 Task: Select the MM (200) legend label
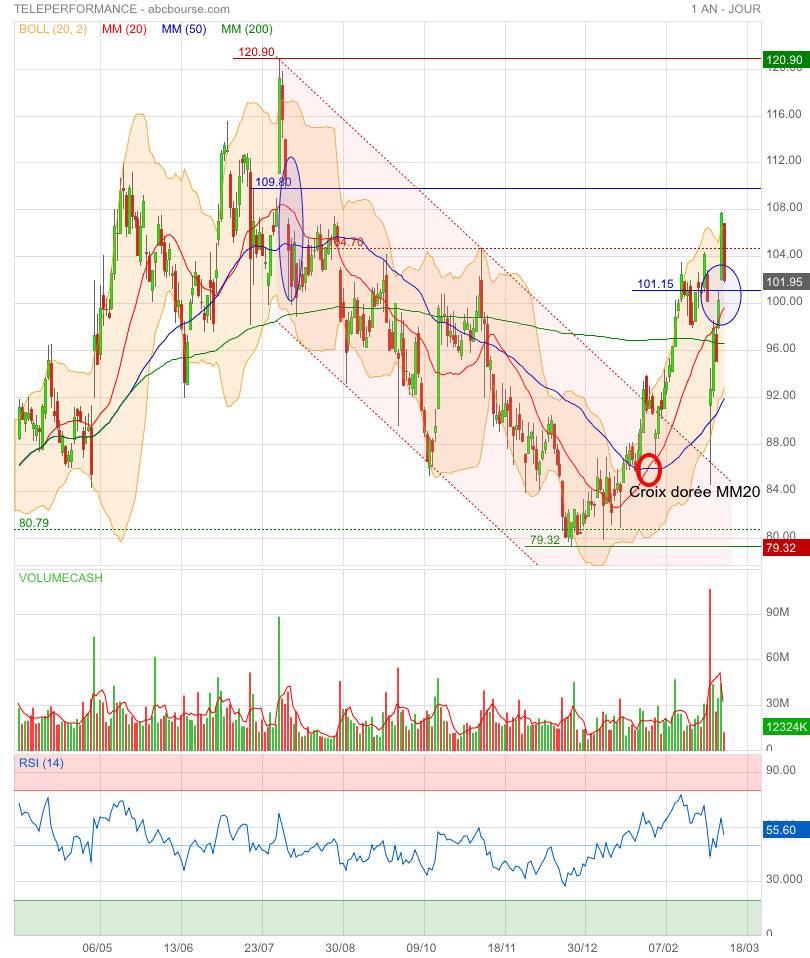coord(247,29)
